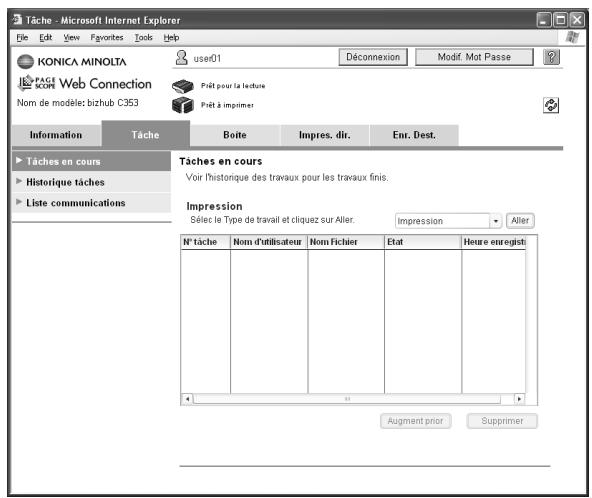592x498 pixels.
Task: Click the 'Prêt pour la lecture' status text
Action: tap(233, 86)
